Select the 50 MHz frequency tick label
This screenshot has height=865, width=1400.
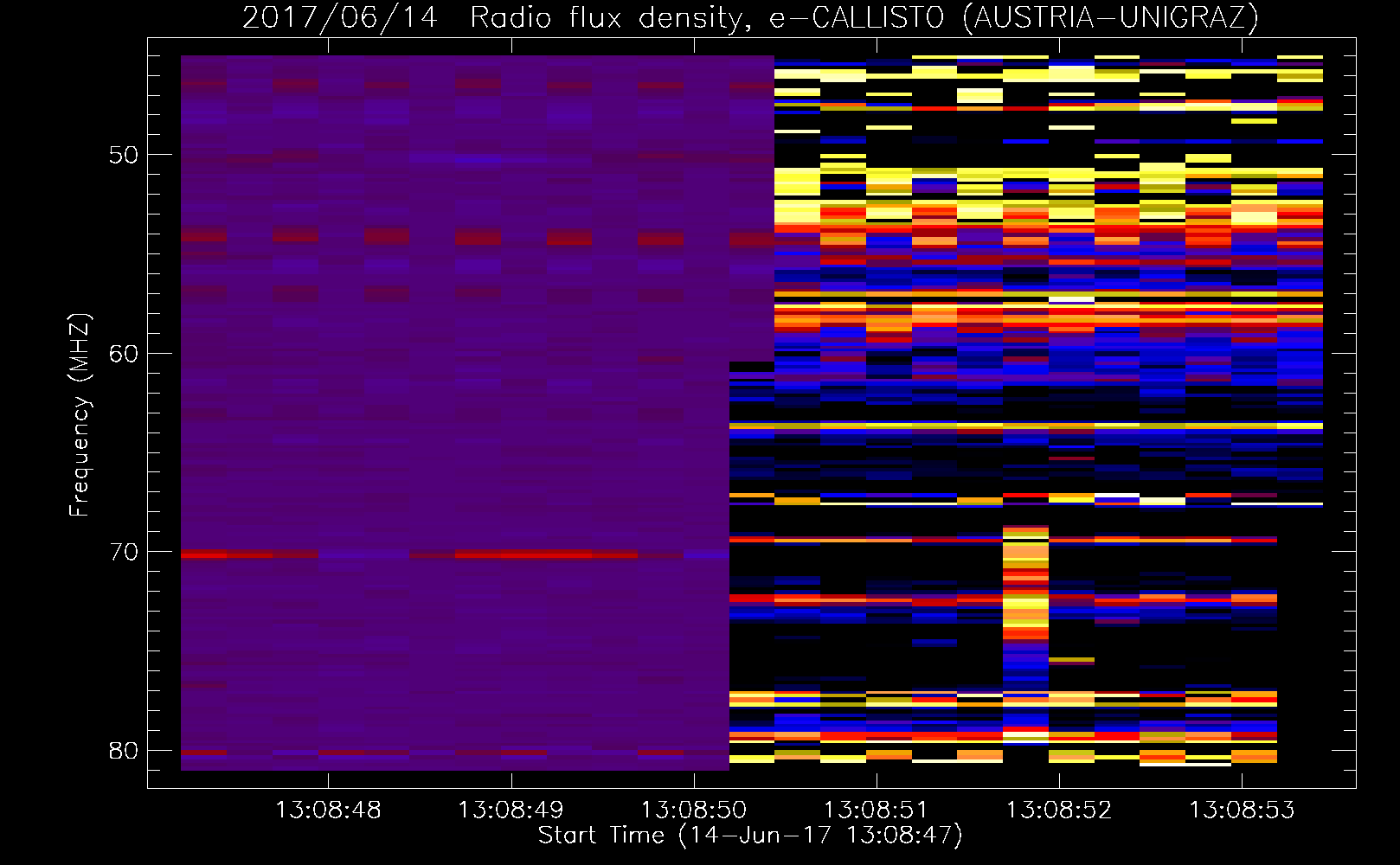pyautogui.click(x=124, y=155)
